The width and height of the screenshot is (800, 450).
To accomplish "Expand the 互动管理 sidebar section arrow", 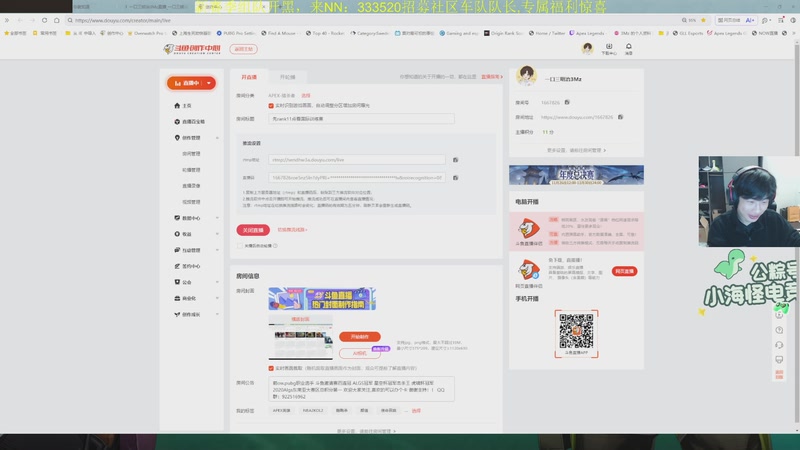I will (217, 250).
